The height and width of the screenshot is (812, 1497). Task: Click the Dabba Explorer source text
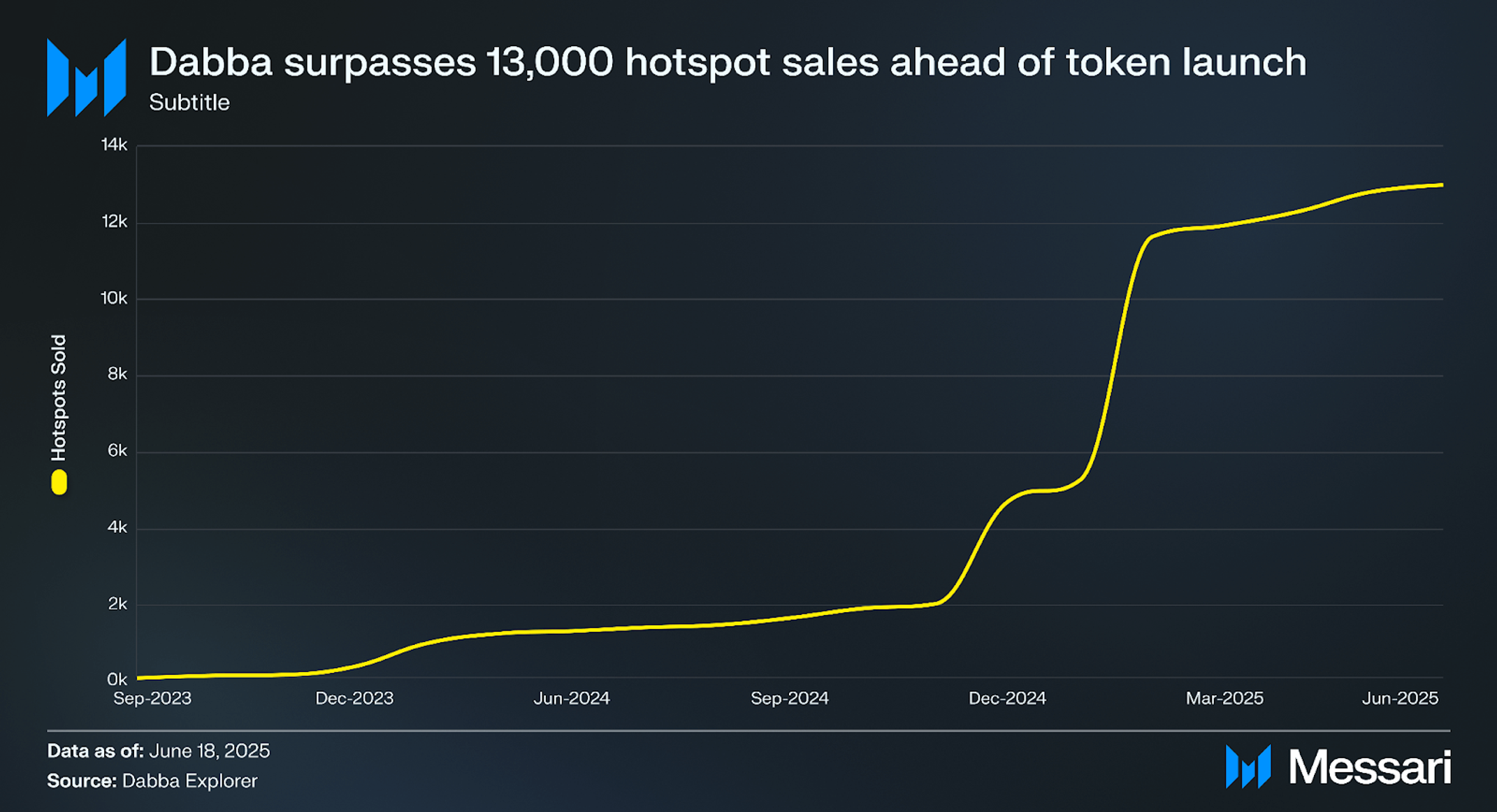click(189, 781)
